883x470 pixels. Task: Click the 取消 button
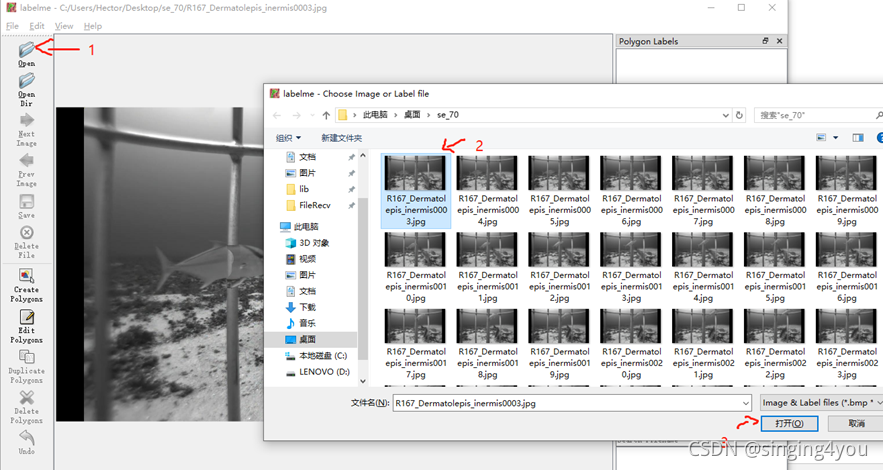tap(857, 424)
